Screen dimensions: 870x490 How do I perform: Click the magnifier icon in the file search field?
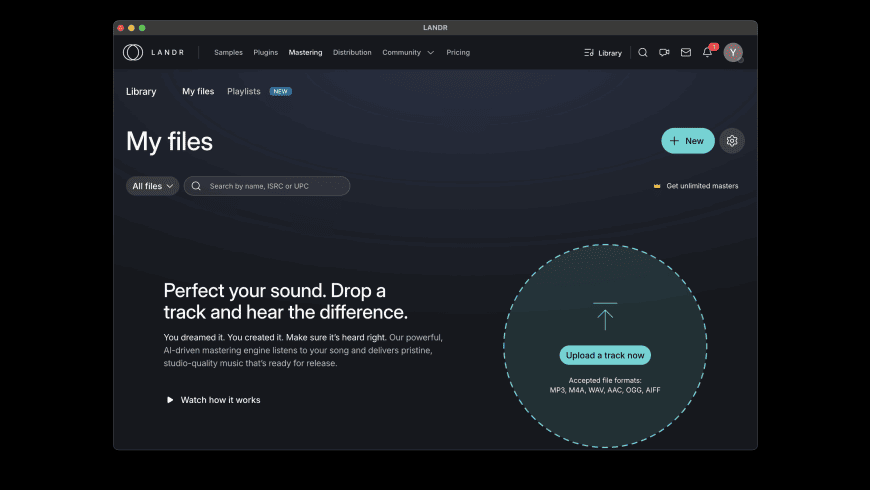(196, 186)
